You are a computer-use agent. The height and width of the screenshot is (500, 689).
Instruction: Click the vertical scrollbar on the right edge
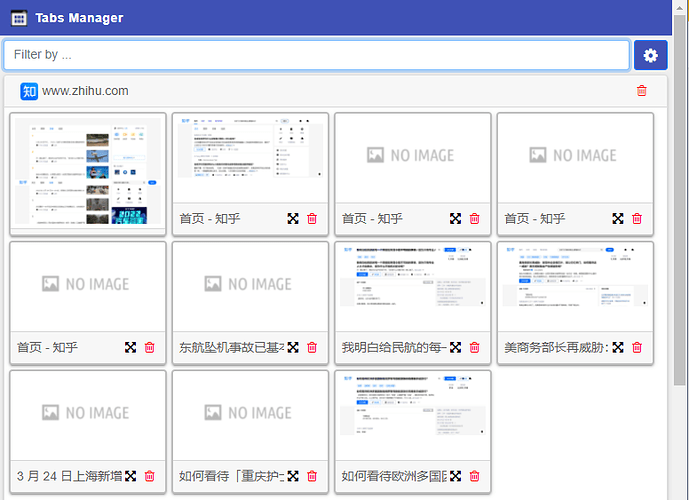pyautogui.click(x=680, y=200)
